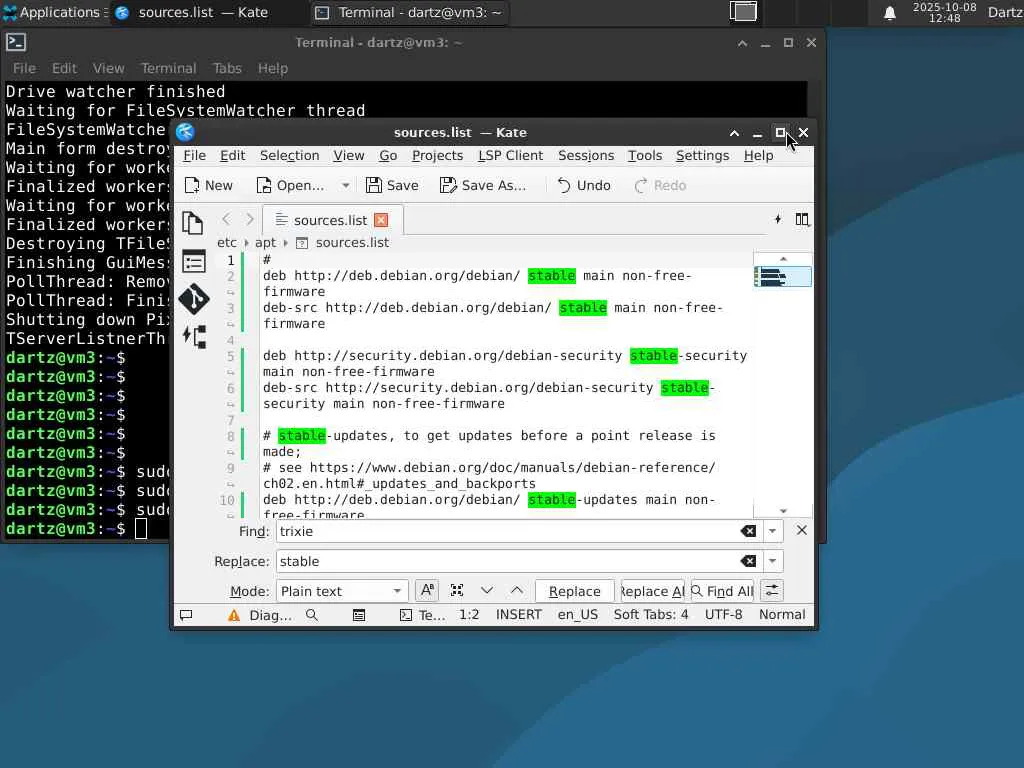Switch to Terminal task in top panel

point(411,12)
